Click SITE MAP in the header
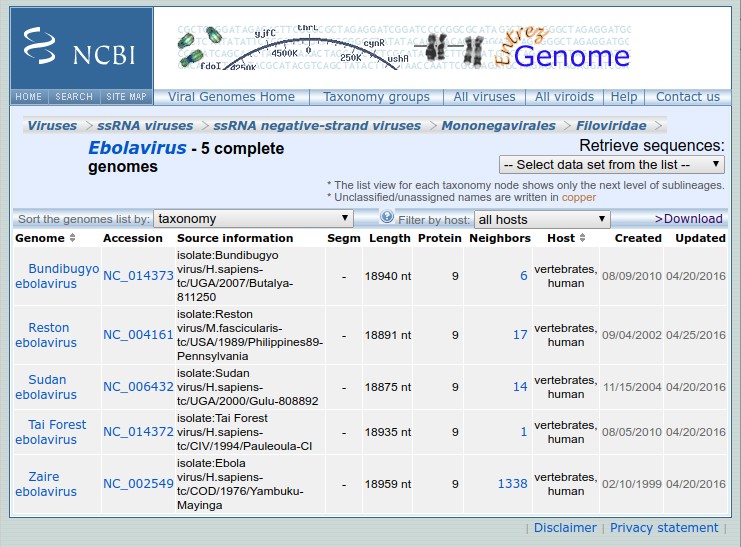 126,97
